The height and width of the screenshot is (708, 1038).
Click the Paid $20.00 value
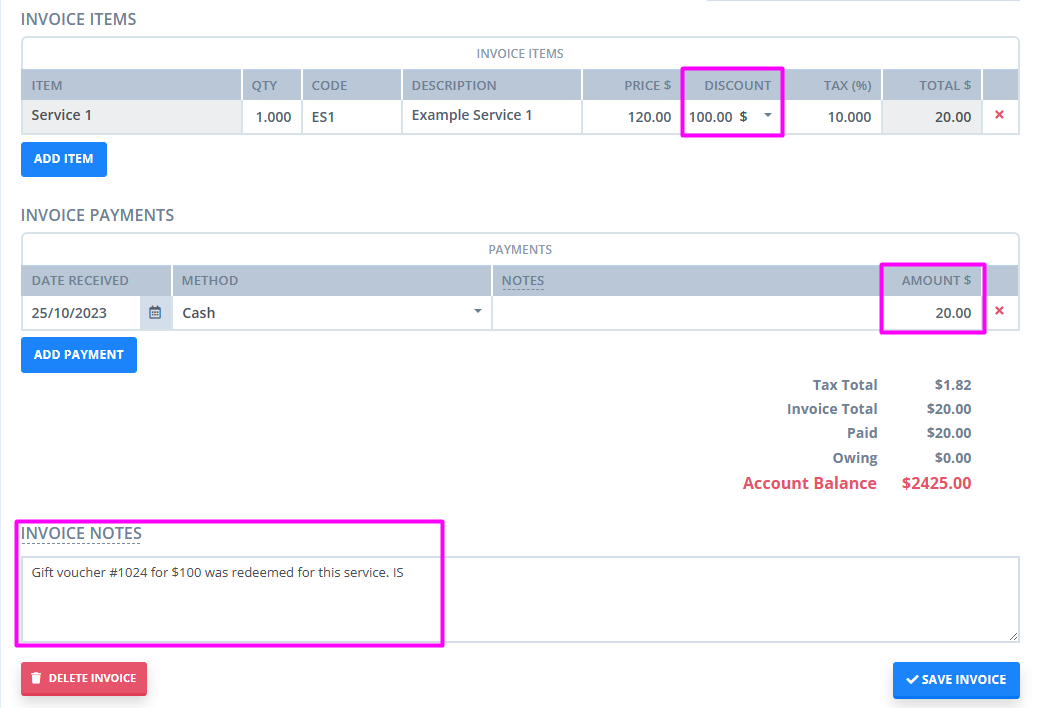[x=949, y=433]
